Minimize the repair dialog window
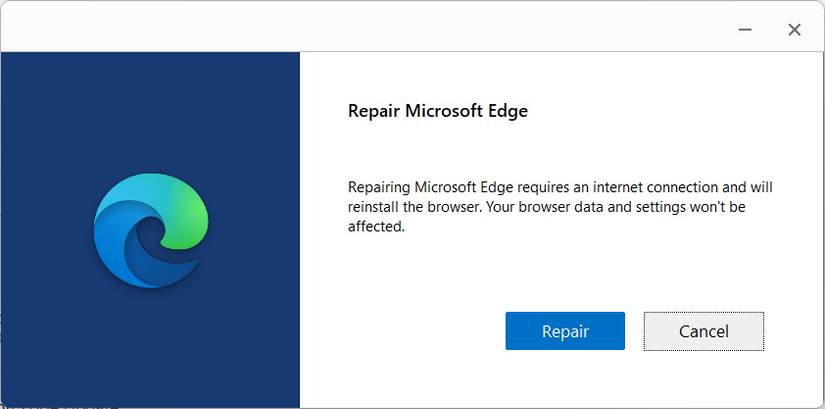825x409 pixels. click(x=745, y=30)
